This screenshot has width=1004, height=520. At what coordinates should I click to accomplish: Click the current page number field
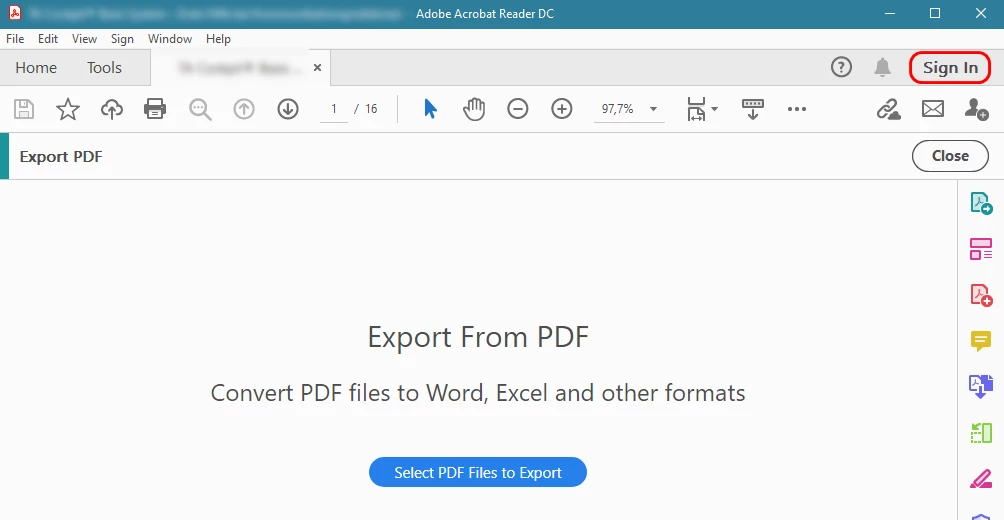click(334, 109)
